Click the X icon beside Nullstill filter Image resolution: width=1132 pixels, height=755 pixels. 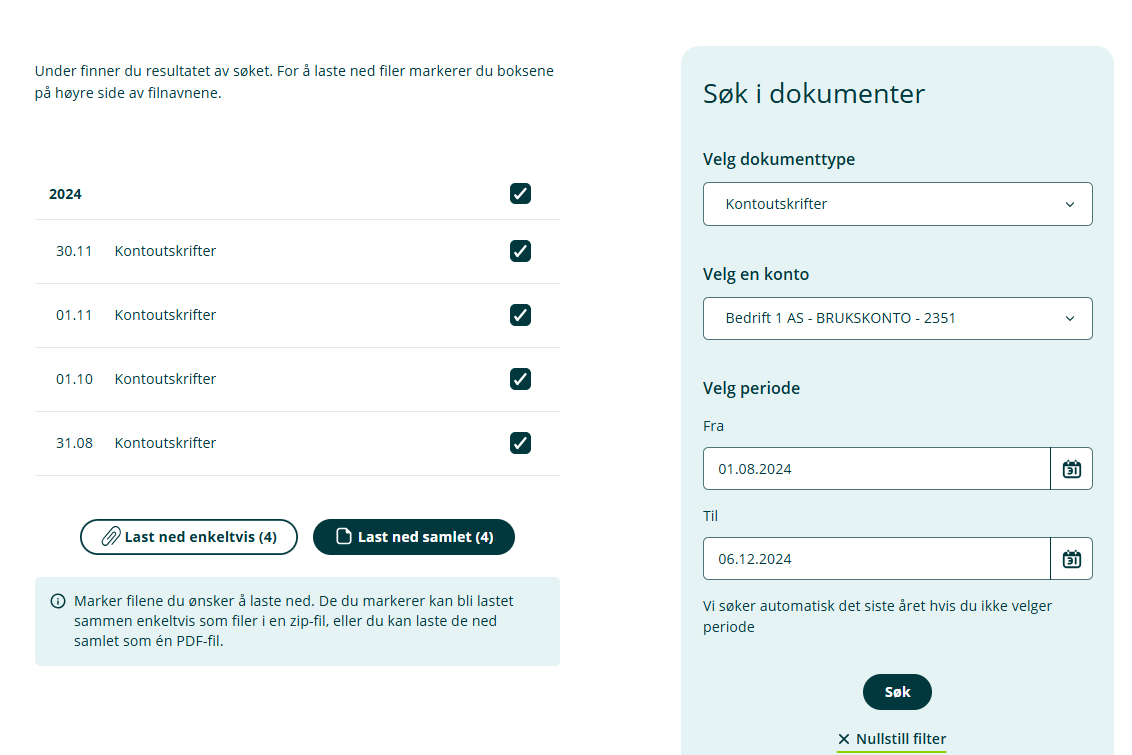[x=844, y=739]
